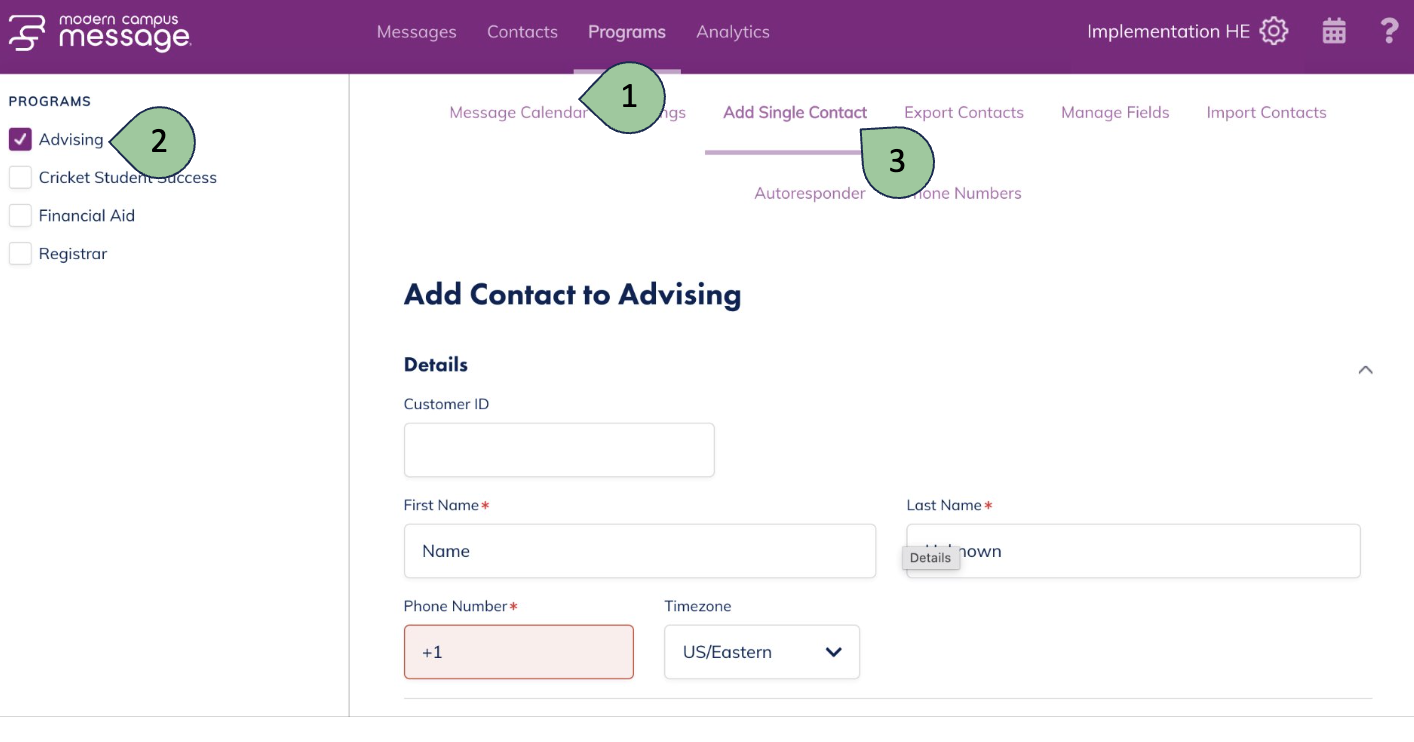This screenshot has height=742, width=1414.
Task: Focus the First Name text field
Action: pos(639,551)
